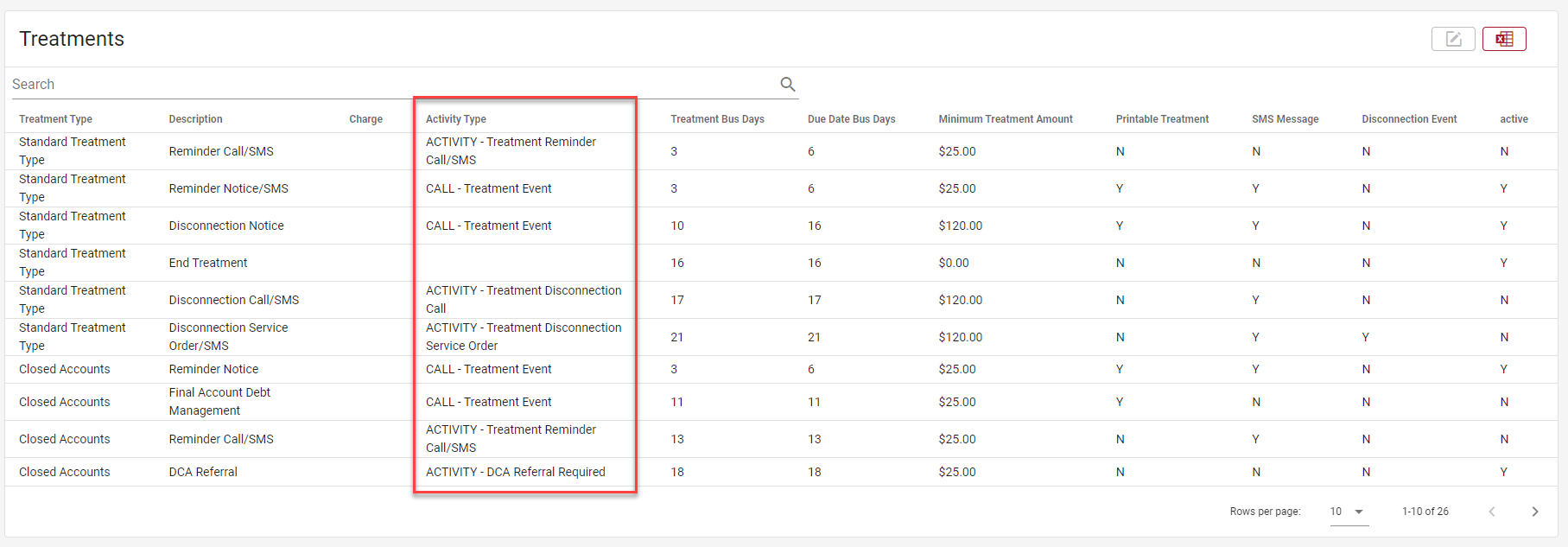The height and width of the screenshot is (547, 1568).
Task: Select Final Account Debt Management row
Action: click(219, 402)
